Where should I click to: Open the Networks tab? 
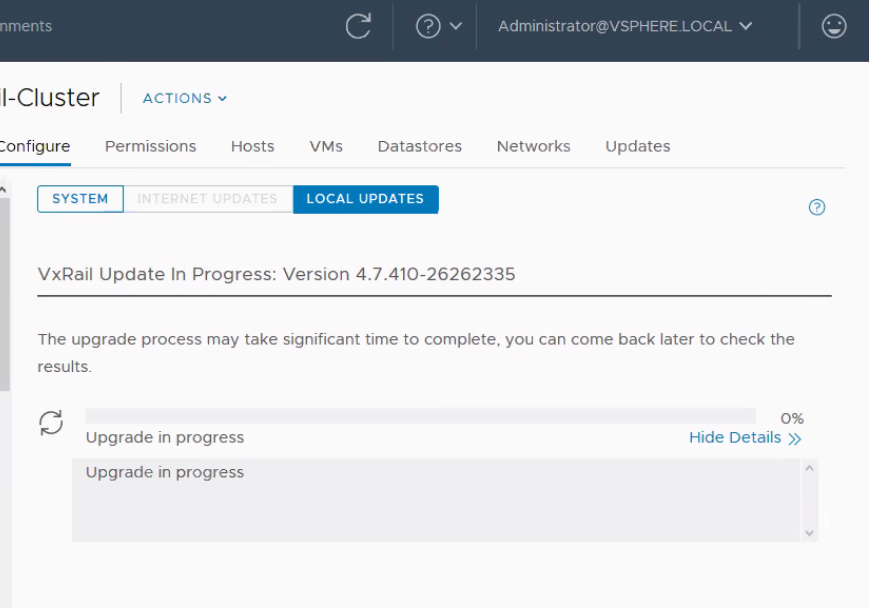(533, 146)
